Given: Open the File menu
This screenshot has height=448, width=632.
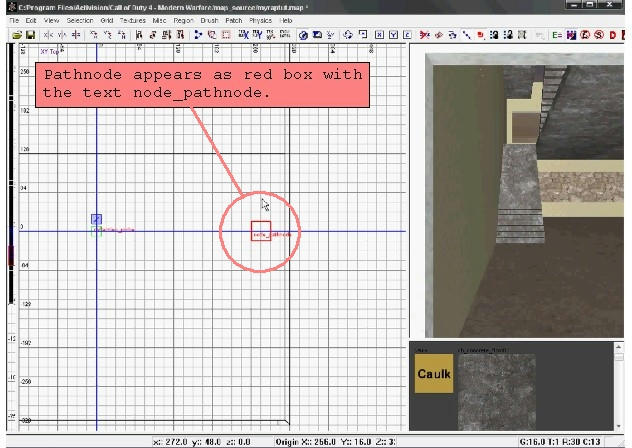Looking at the screenshot, I should 14,20.
